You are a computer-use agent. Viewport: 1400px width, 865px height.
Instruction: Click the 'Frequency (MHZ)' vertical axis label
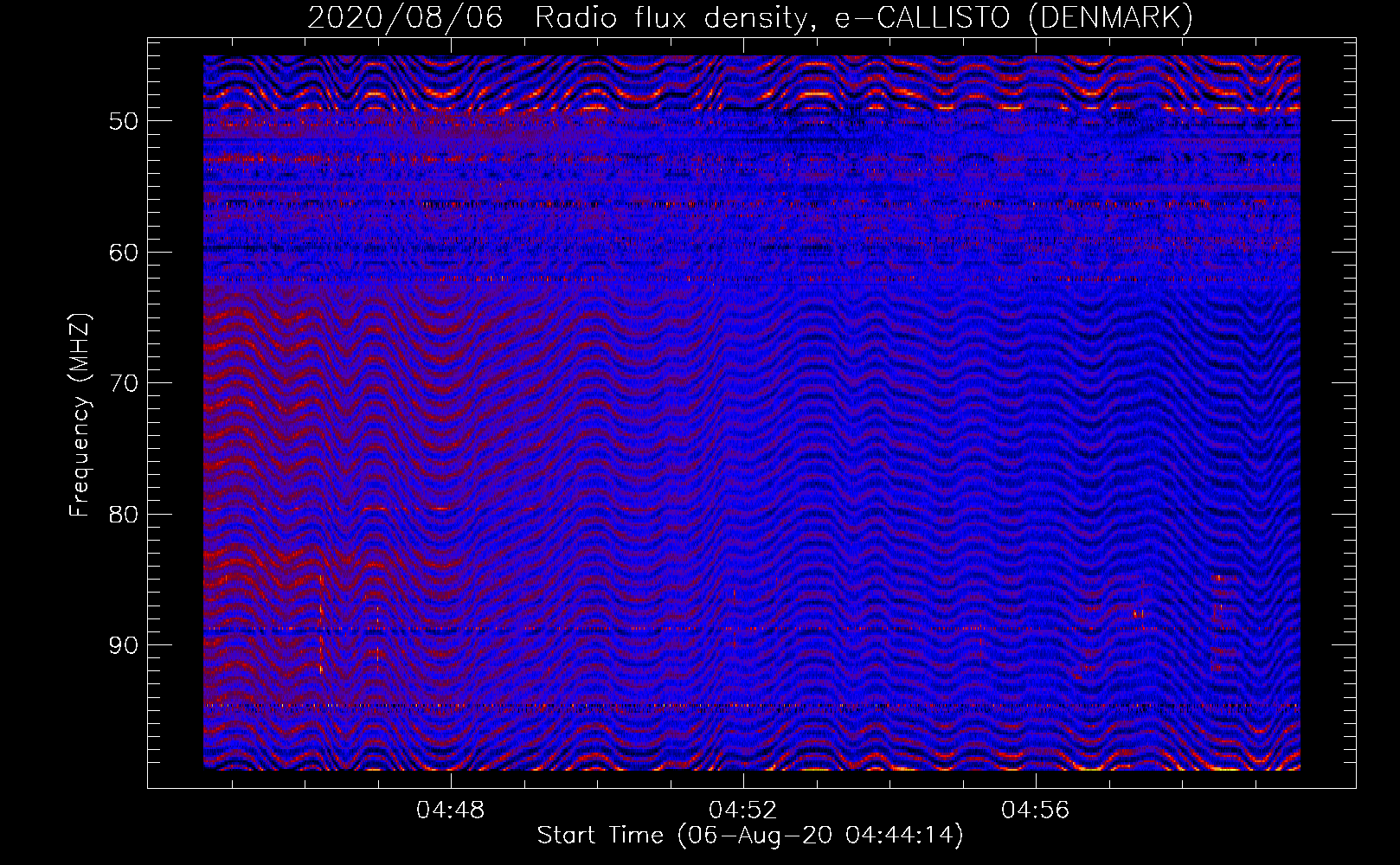pos(80,415)
